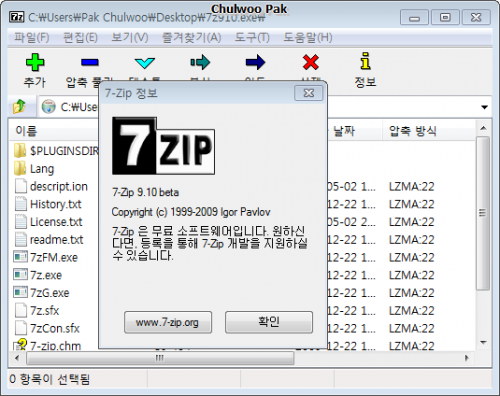Maximize the 7-Zip main window

(445, 17)
